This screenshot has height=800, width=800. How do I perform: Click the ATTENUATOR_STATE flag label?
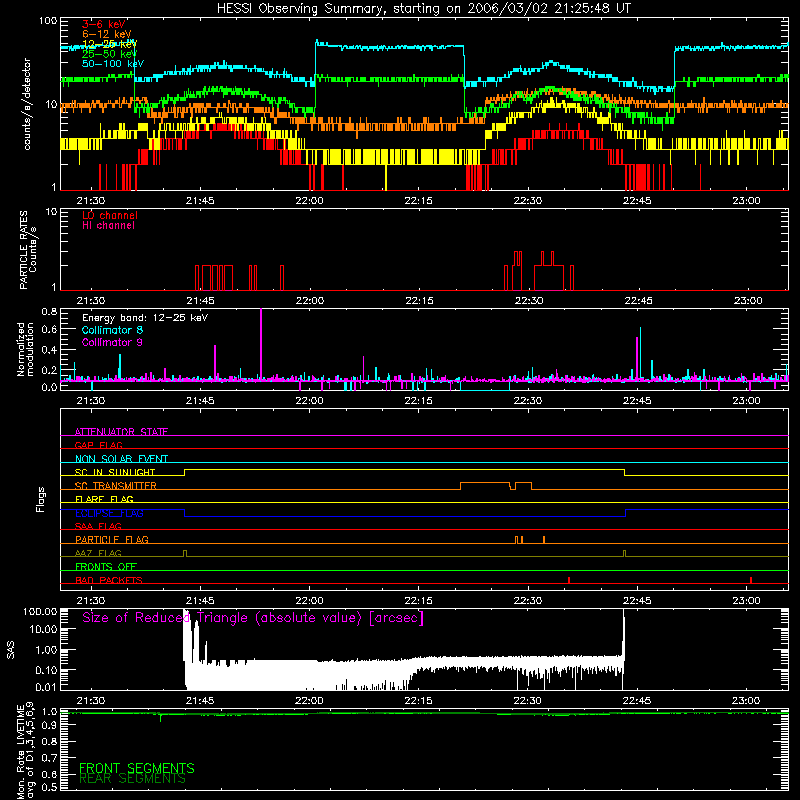[121, 432]
